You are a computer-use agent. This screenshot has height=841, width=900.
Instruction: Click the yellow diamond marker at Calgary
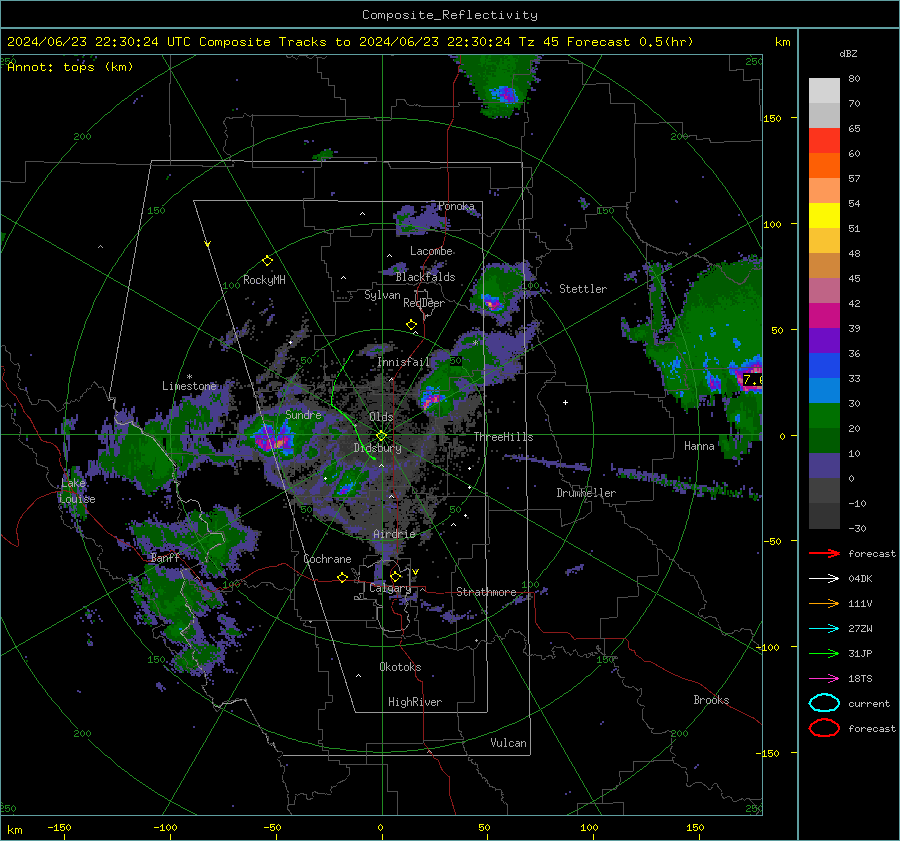coord(395,576)
